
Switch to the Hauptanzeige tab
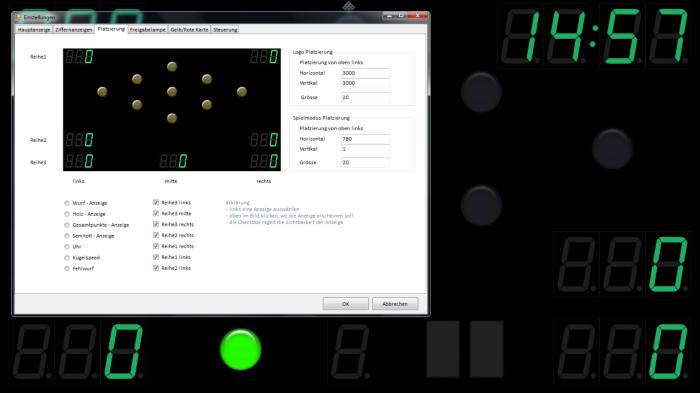(x=34, y=29)
